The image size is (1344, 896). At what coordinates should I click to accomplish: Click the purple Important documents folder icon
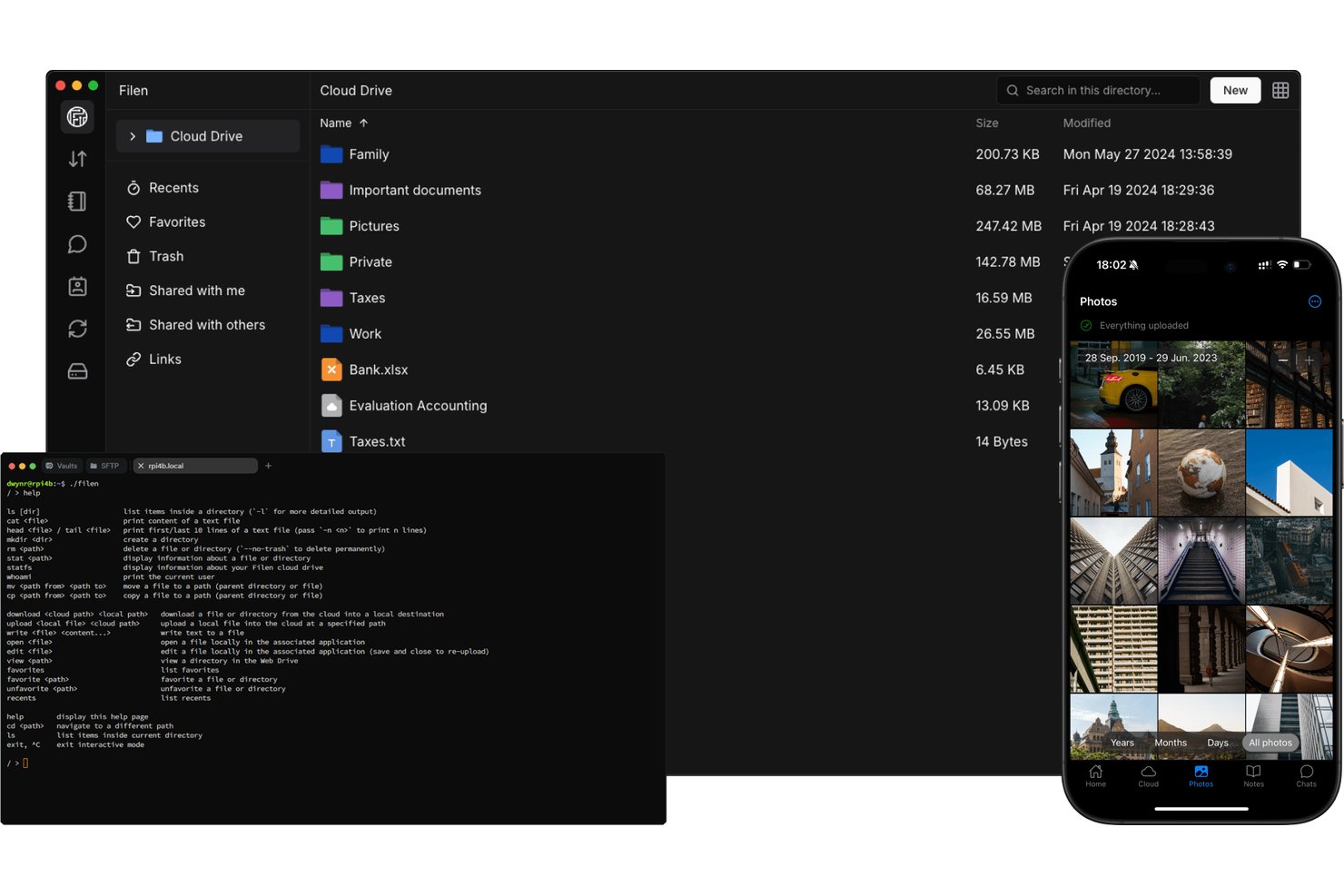pos(331,190)
